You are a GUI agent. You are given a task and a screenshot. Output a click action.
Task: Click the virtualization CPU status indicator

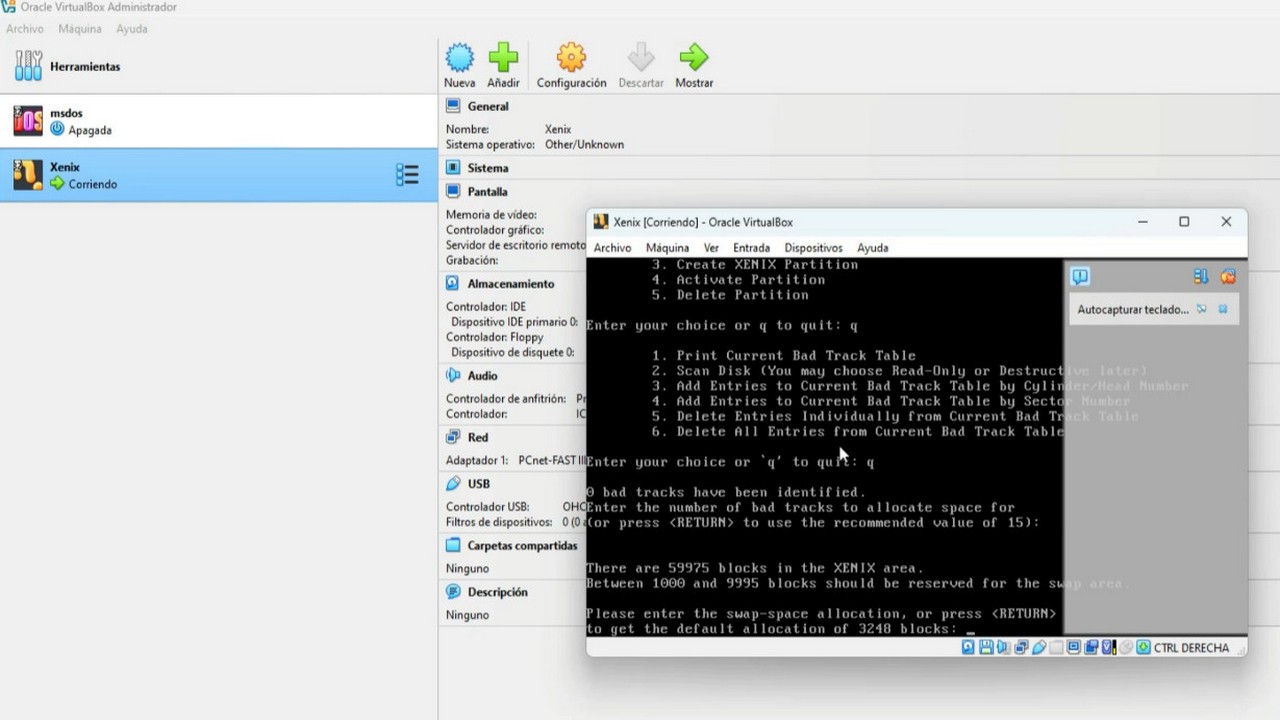[x=1109, y=648]
